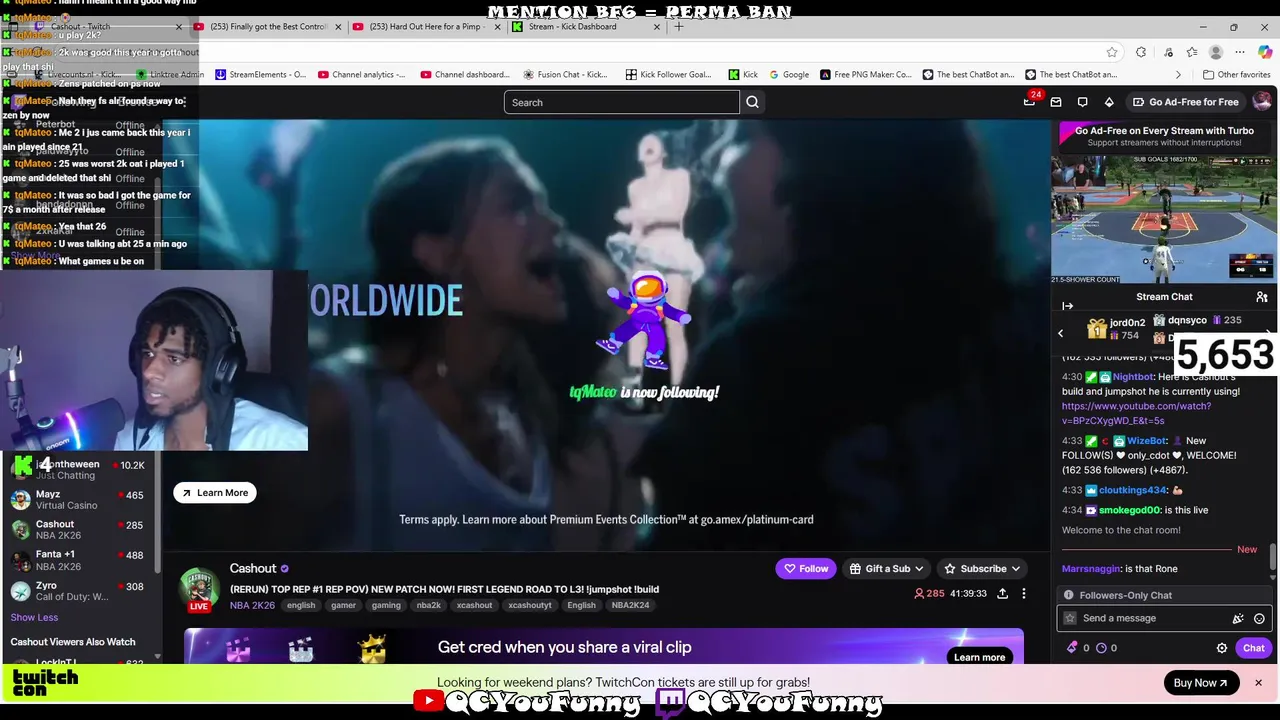Open the Other favorites folder
The image size is (1280, 720).
(1236, 74)
